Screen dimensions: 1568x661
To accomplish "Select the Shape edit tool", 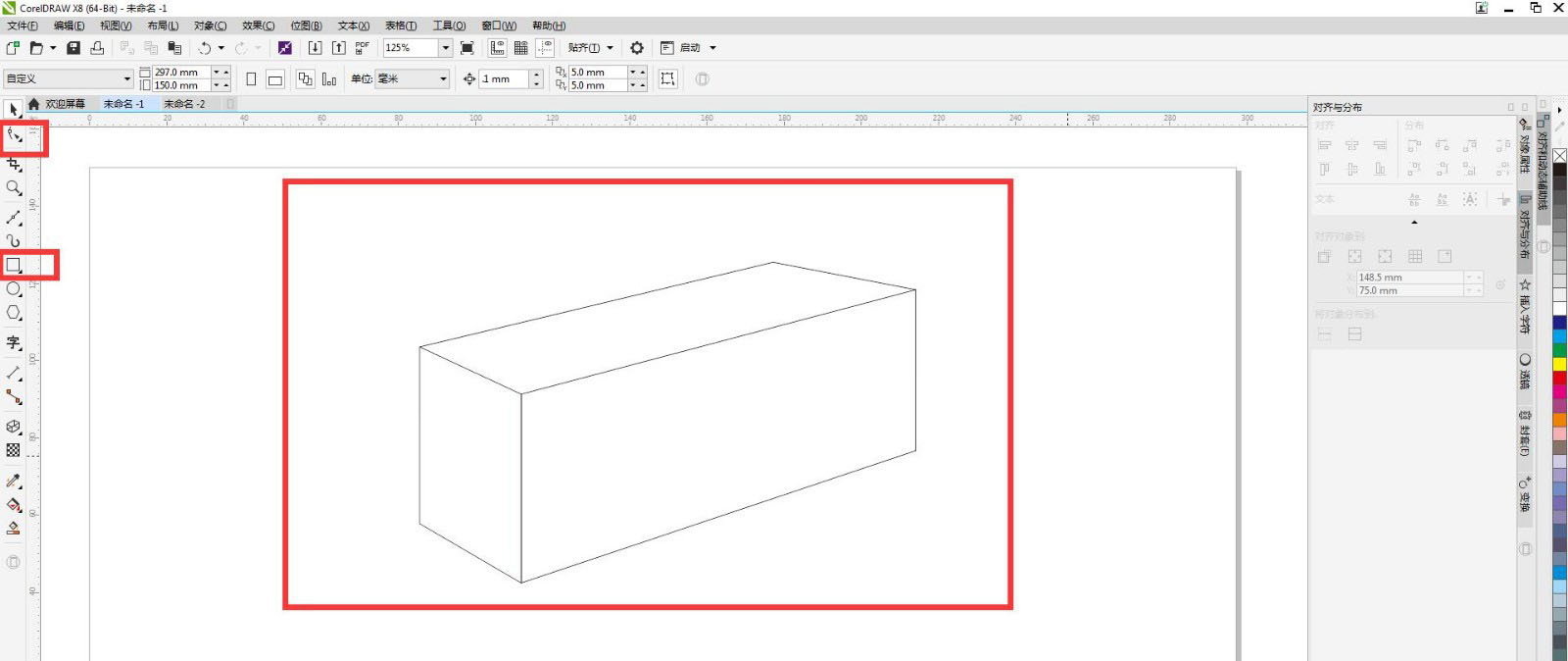I will (14, 136).
